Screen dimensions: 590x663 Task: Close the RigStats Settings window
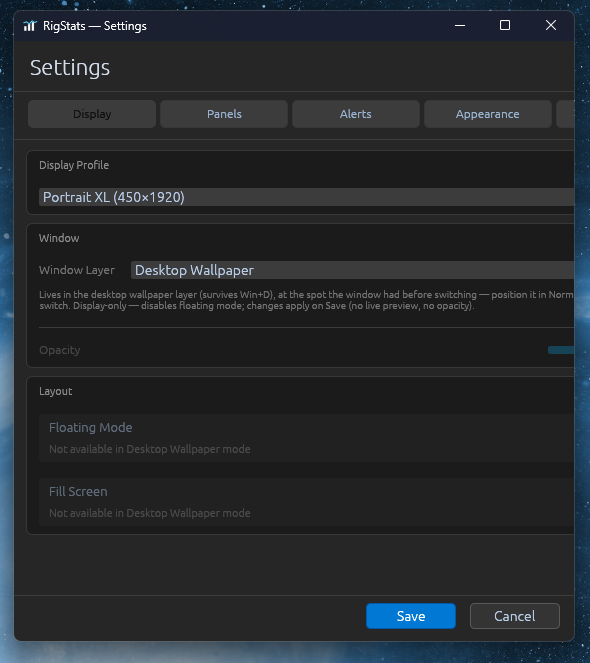[x=551, y=25]
